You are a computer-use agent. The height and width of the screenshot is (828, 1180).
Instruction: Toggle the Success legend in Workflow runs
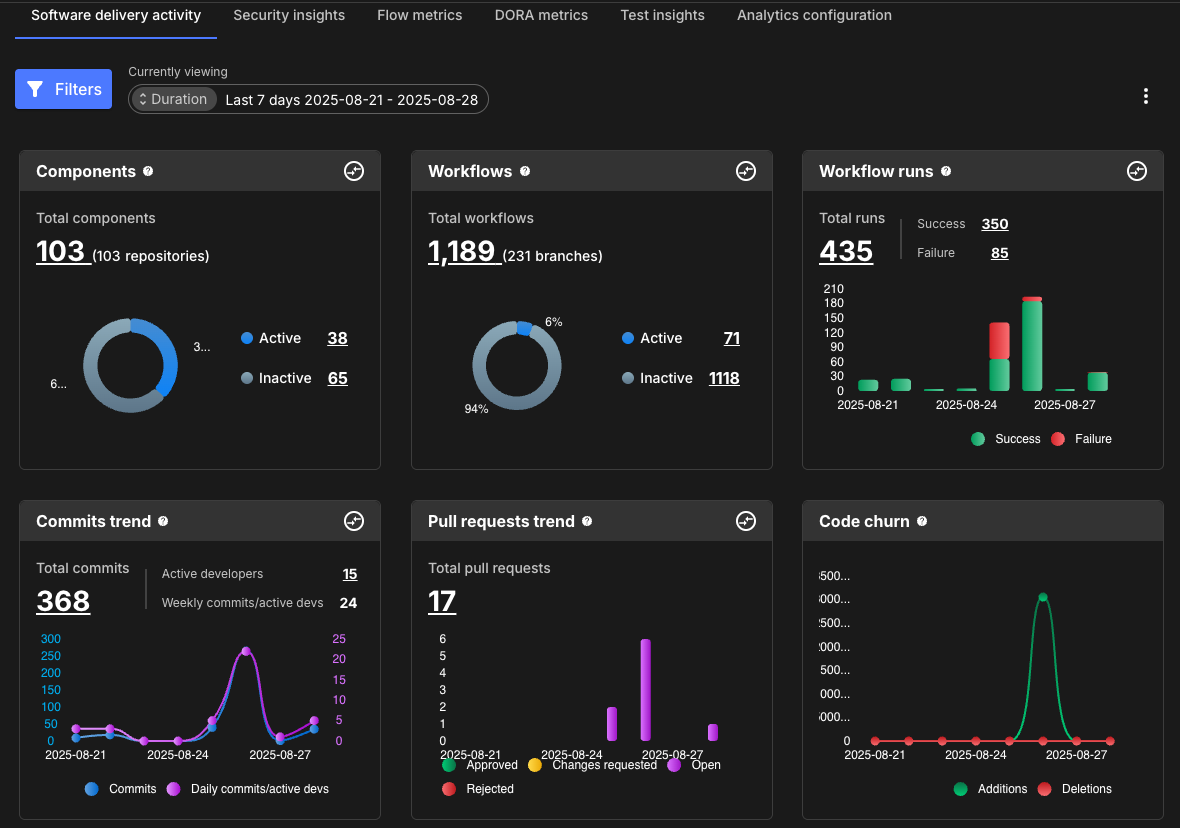click(x=1005, y=438)
